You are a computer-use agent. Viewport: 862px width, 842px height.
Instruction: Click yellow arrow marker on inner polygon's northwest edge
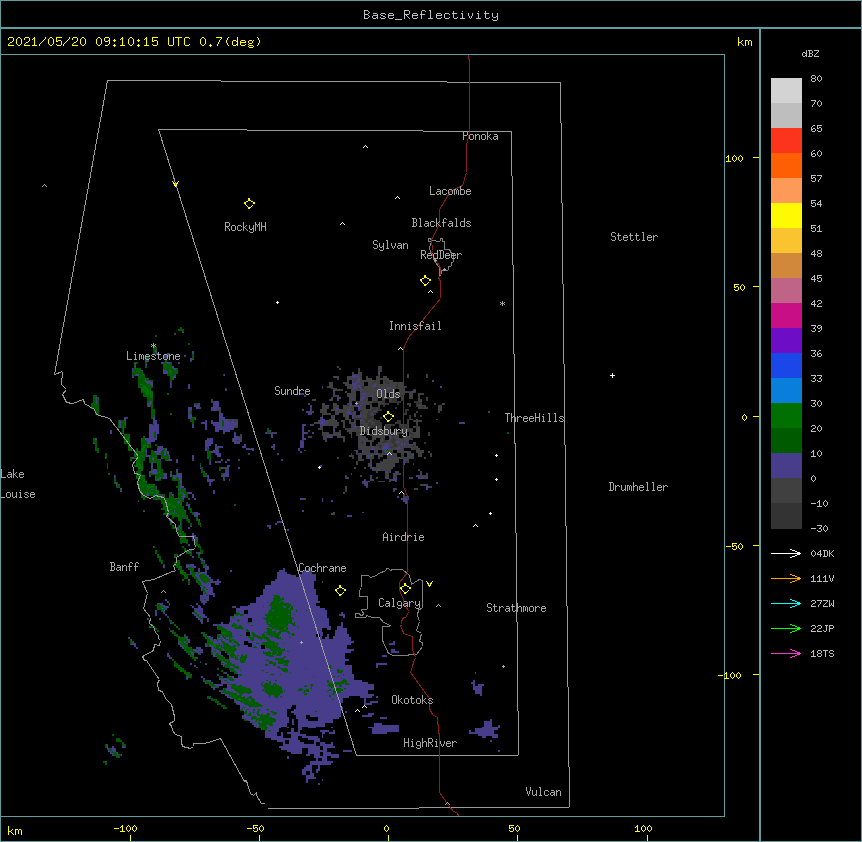(175, 184)
